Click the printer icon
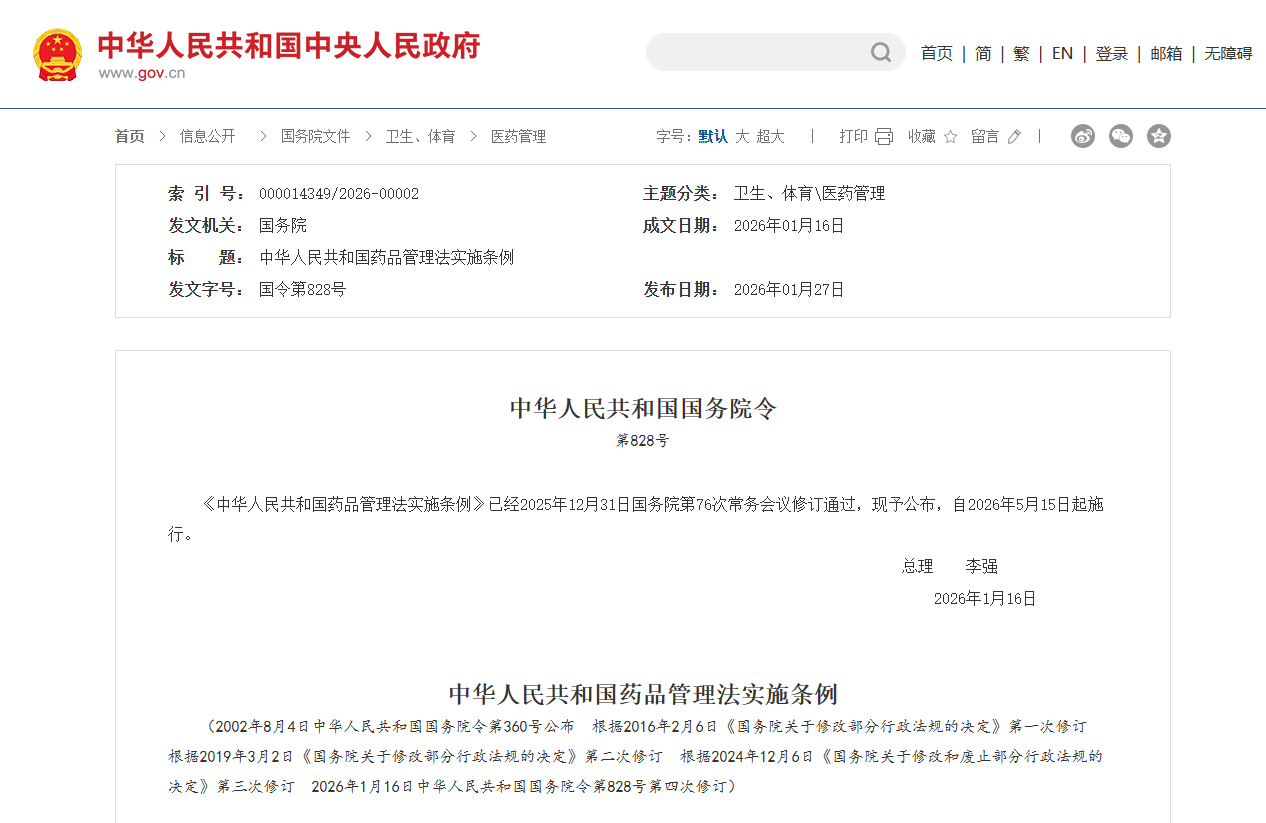This screenshot has height=823, width=1266. pos(884,137)
